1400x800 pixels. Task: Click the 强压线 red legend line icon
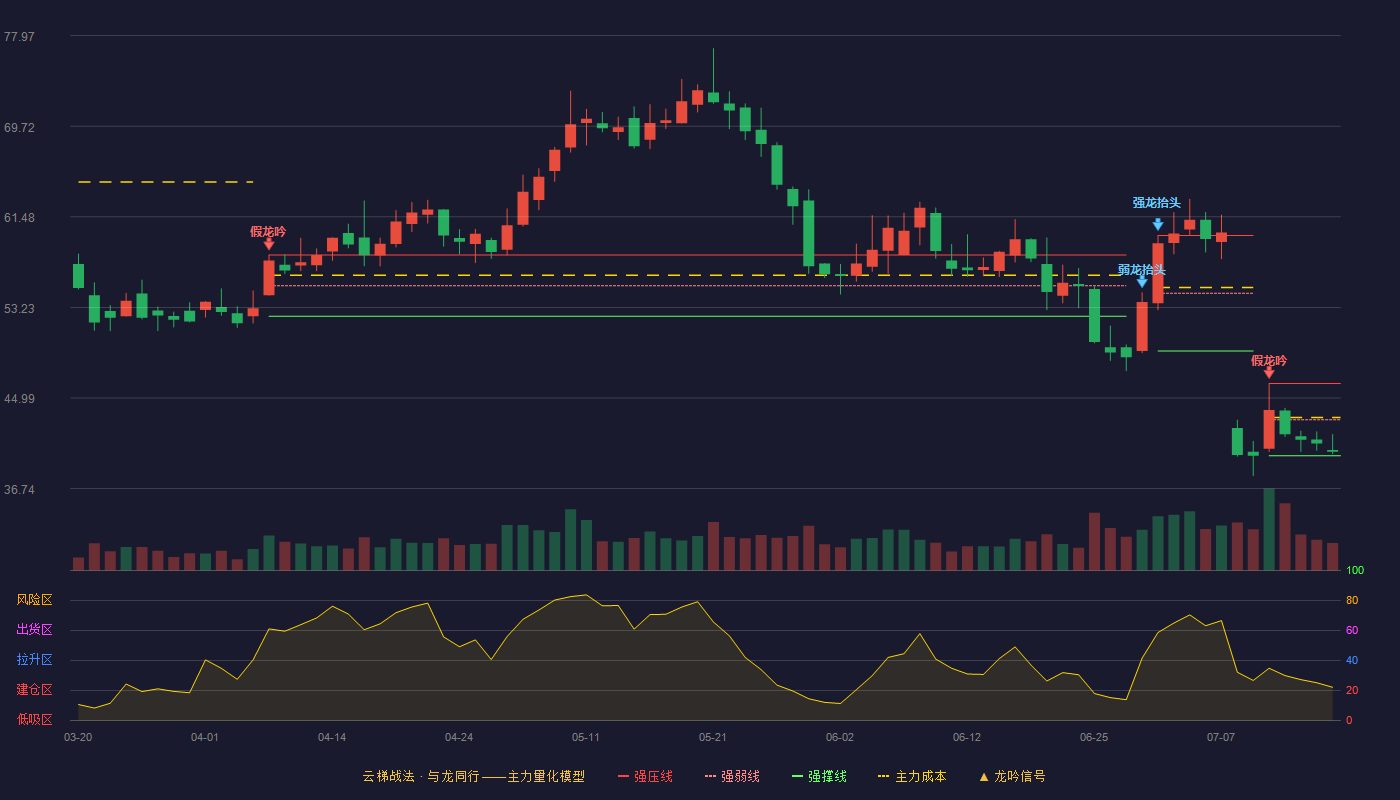point(623,776)
